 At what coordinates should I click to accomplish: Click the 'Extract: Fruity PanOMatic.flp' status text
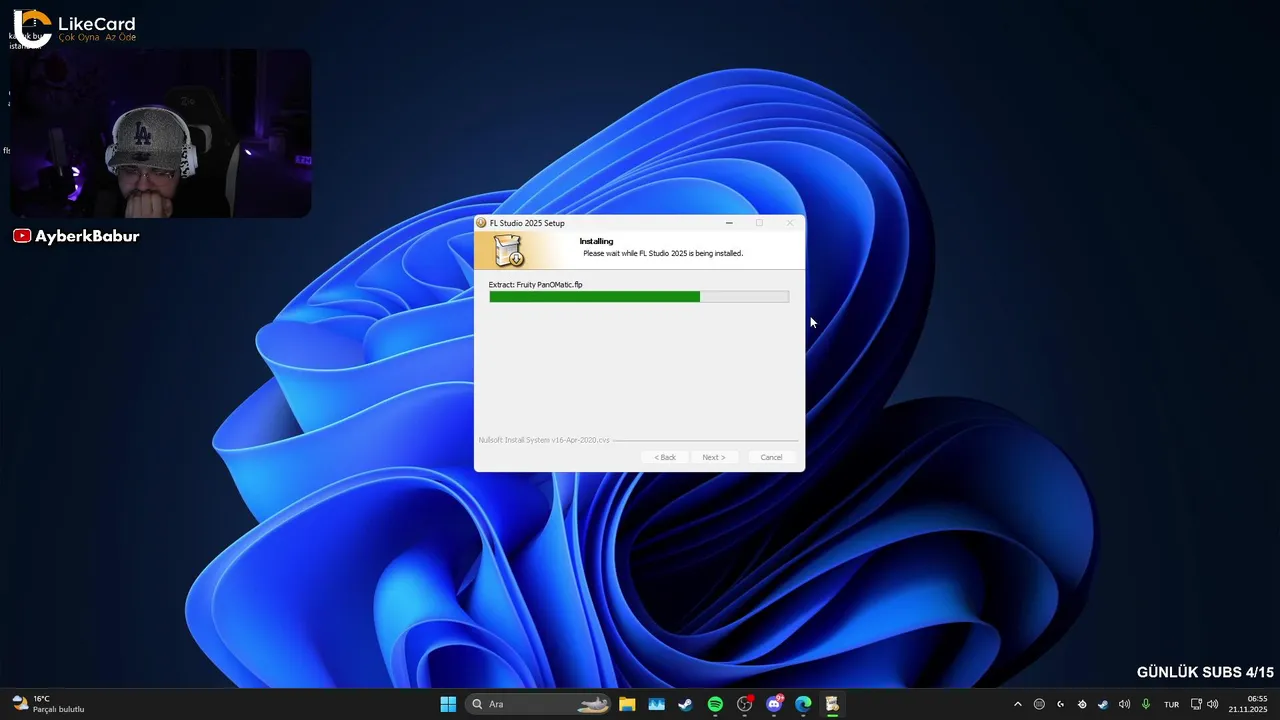[535, 285]
